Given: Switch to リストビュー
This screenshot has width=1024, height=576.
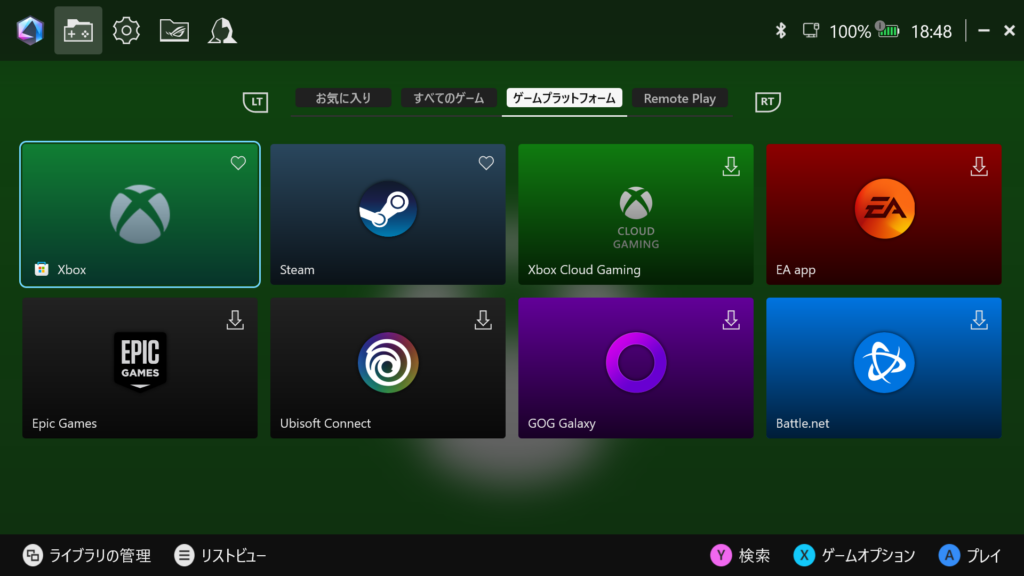Looking at the screenshot, I should (221, 555).
